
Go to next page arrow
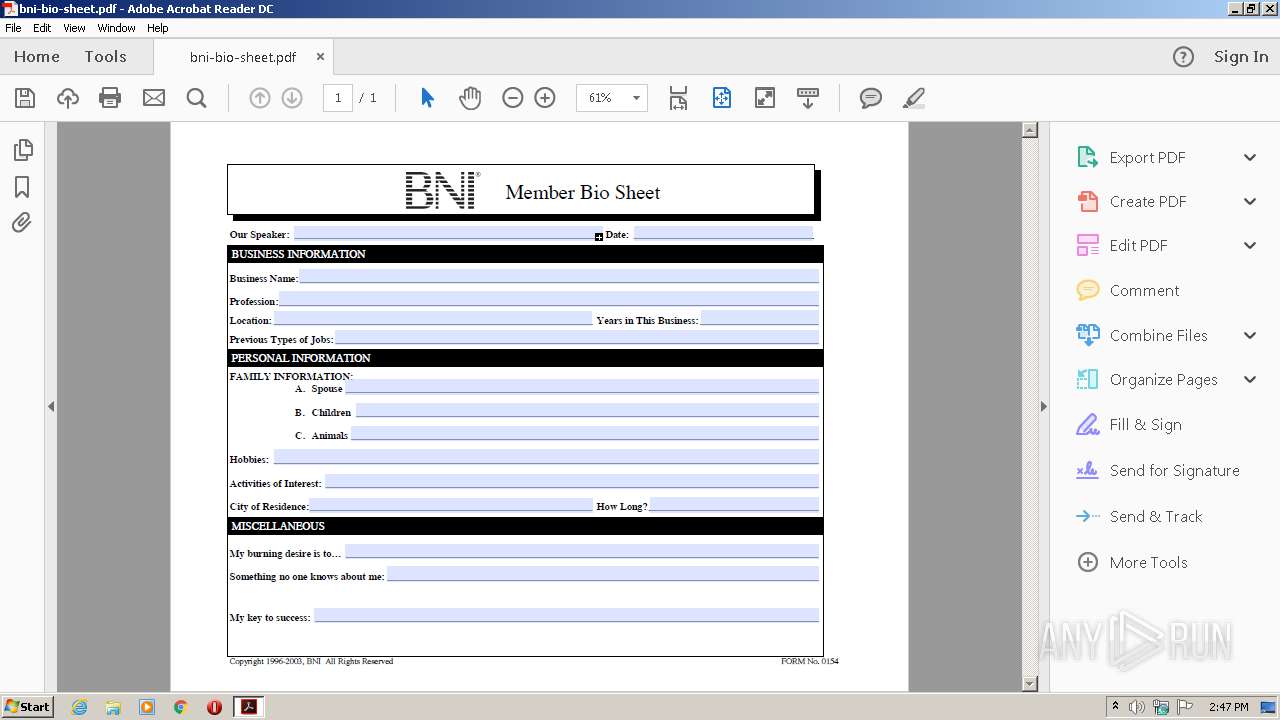click(x=292, y=98)
